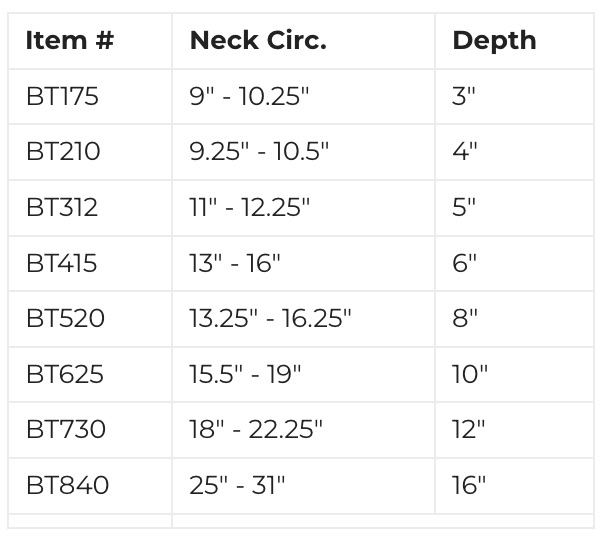The width and height of the screenshot is (604, 538).
Task: Select the BT175 item cell
Action: coord(63,97)
